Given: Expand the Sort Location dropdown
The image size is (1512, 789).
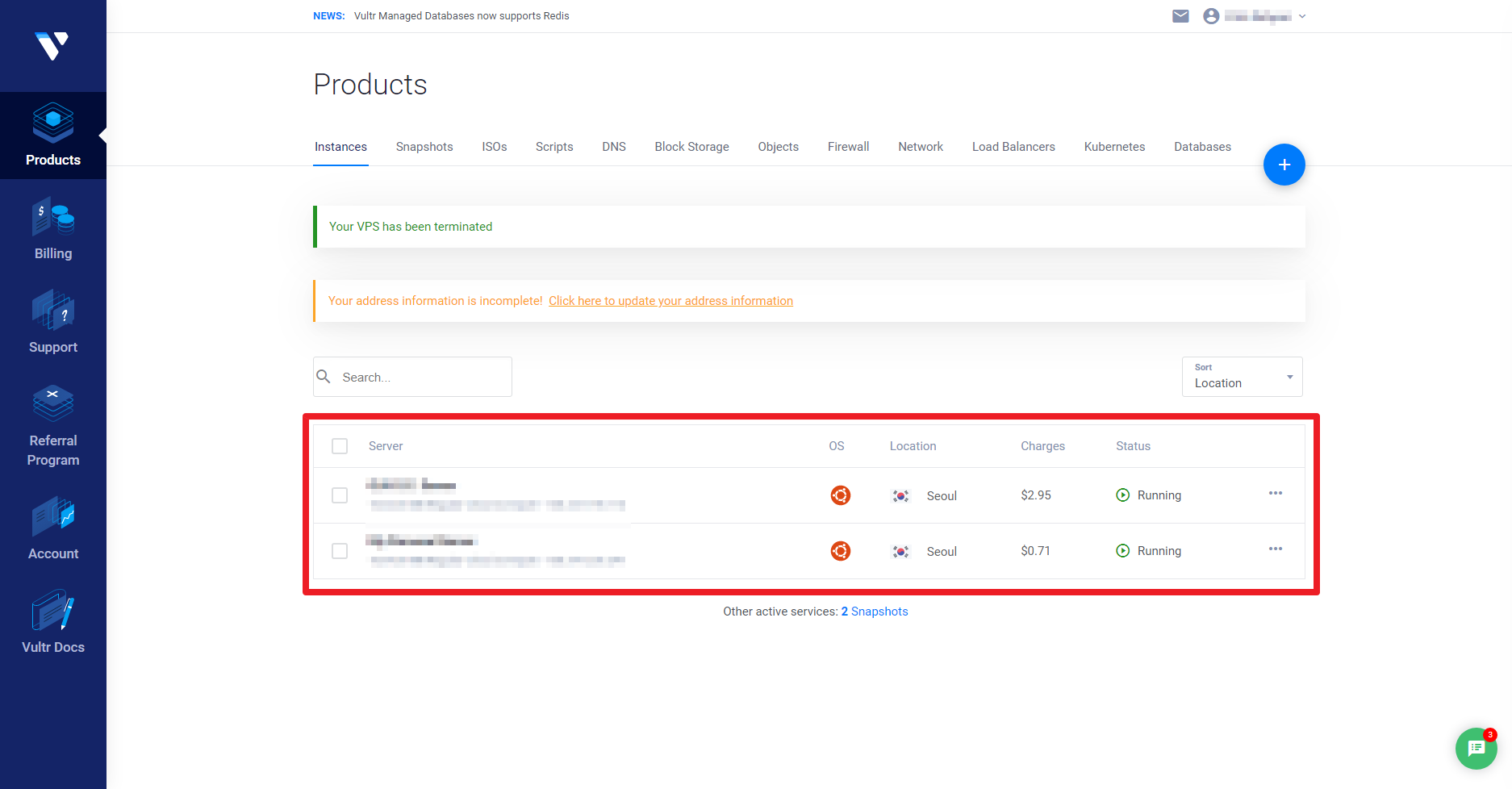Looking at the screenshot, I should click(x=1243, y=377).
